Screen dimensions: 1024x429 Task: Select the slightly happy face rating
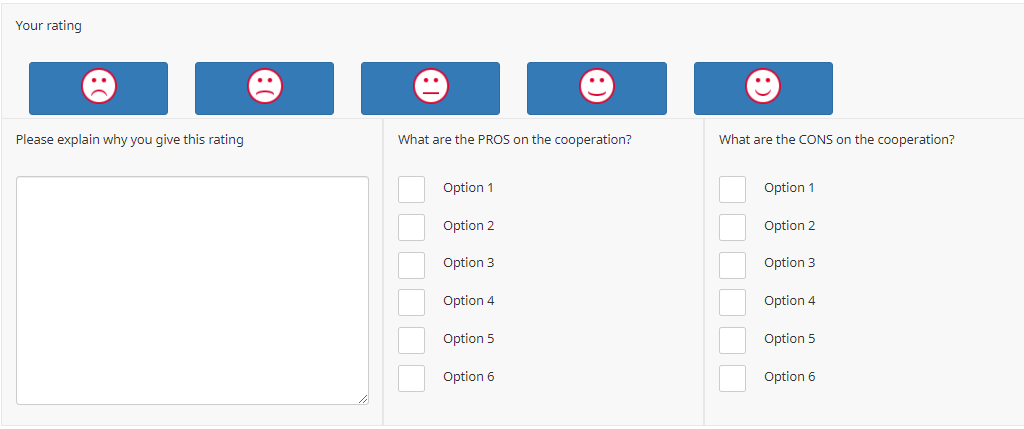pos(596,88)
